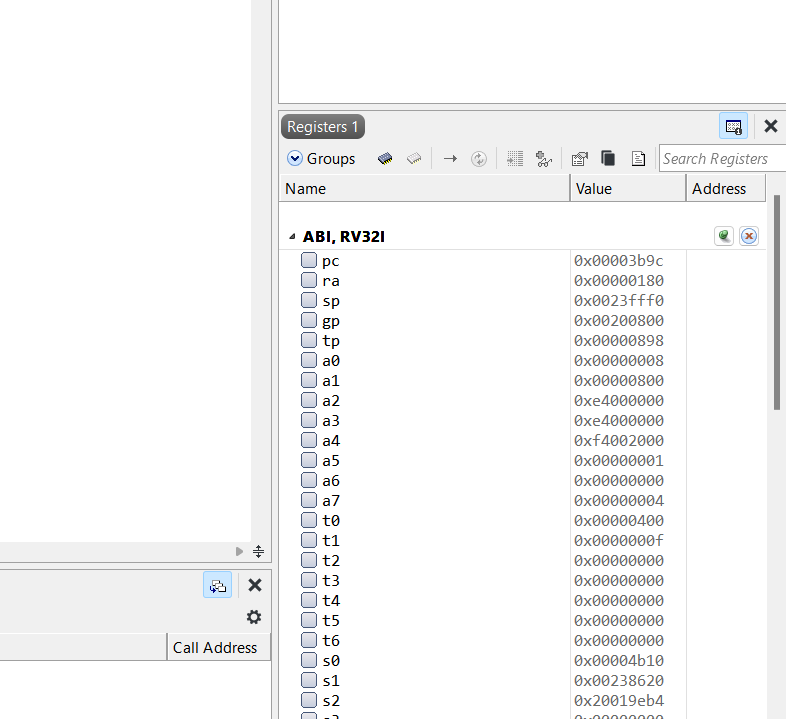Open the gear settings icon in lower-left panel

click(254, 617)
